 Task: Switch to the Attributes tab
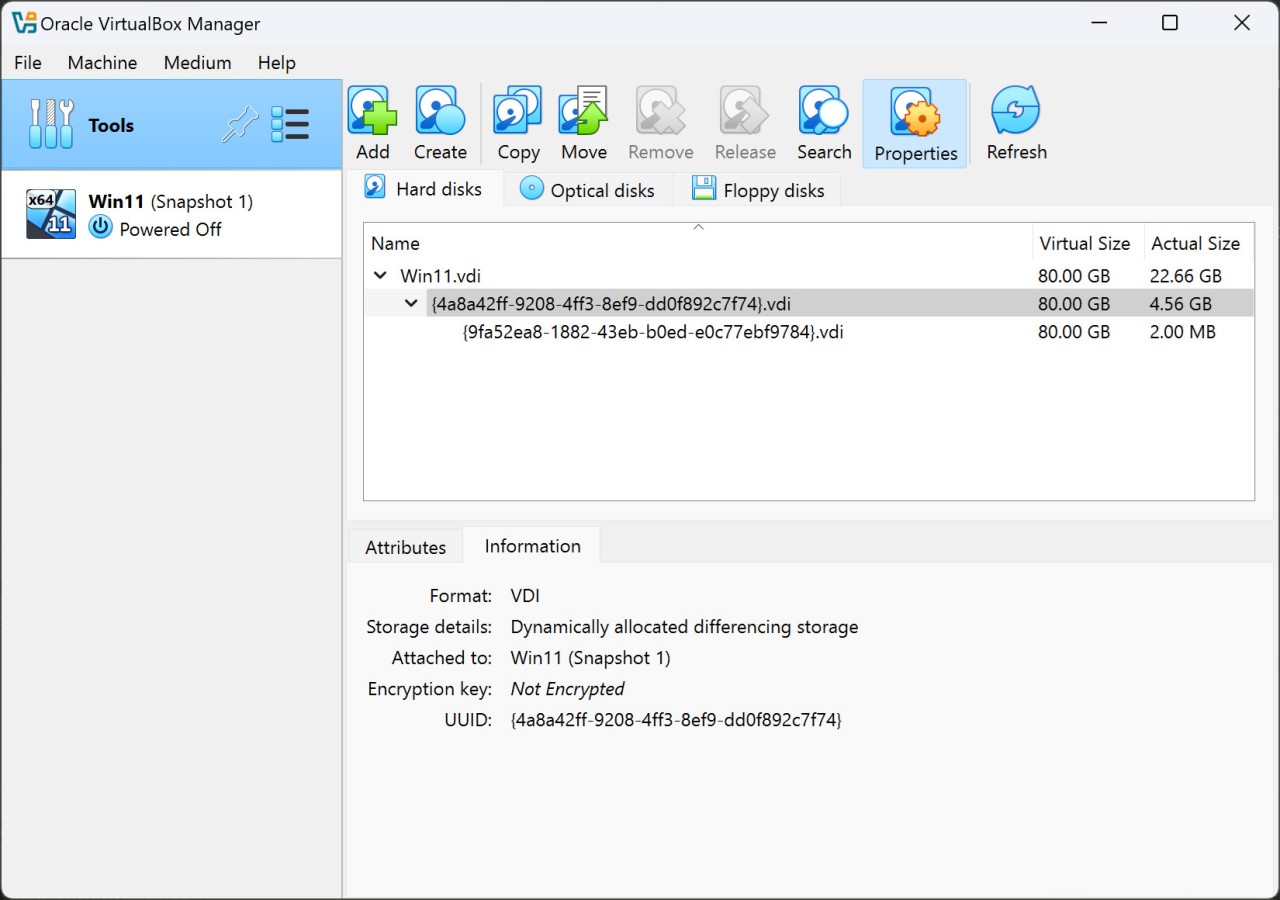click(405, 547)
